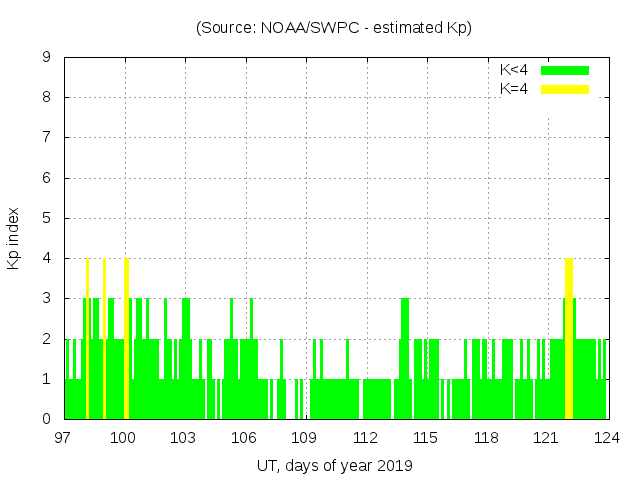Click the NOAA/SWPC estimated Kp chart title
640x480 pixels.
click(x=334, y=28)
